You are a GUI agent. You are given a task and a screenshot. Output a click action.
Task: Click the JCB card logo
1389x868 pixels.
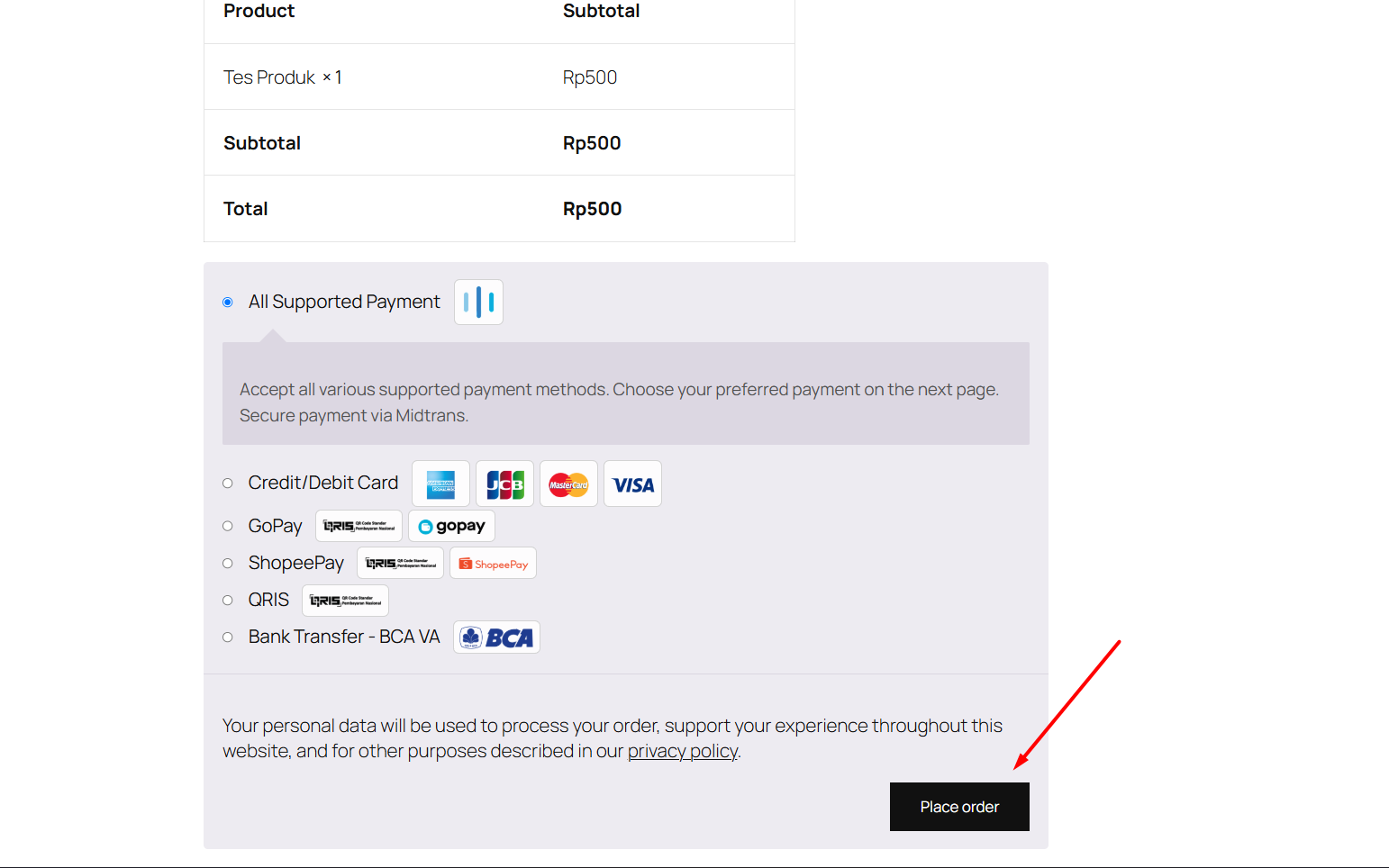(504, 484)
